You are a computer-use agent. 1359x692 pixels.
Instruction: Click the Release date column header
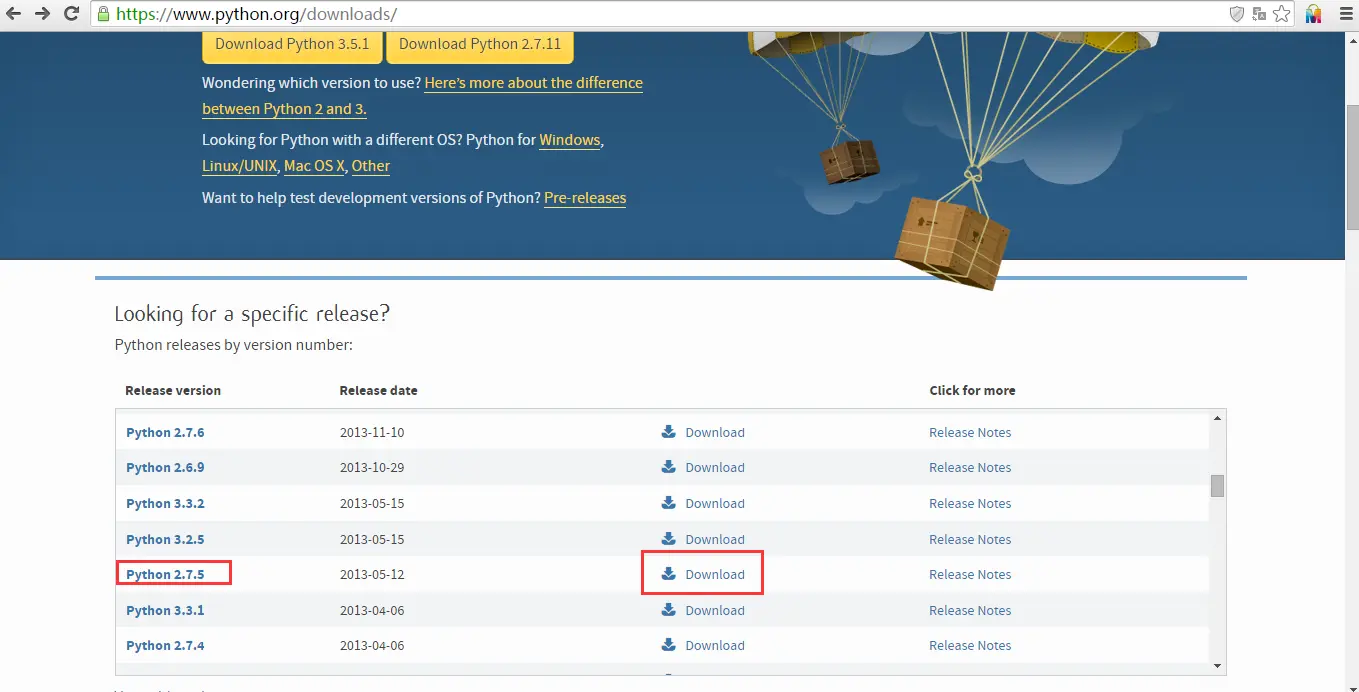click(379, 390)
